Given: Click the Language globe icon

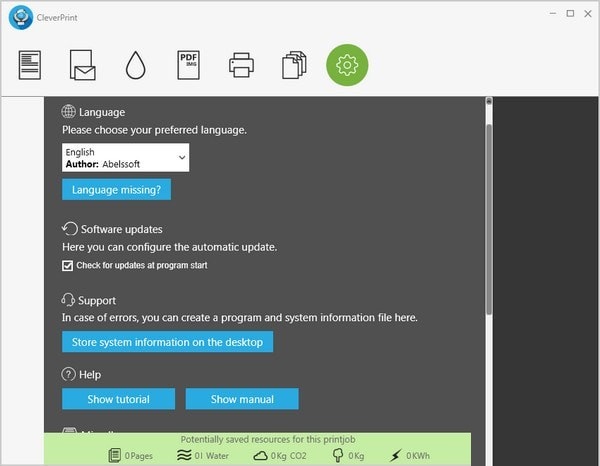Looking at the screenshot, I should 68,112.
